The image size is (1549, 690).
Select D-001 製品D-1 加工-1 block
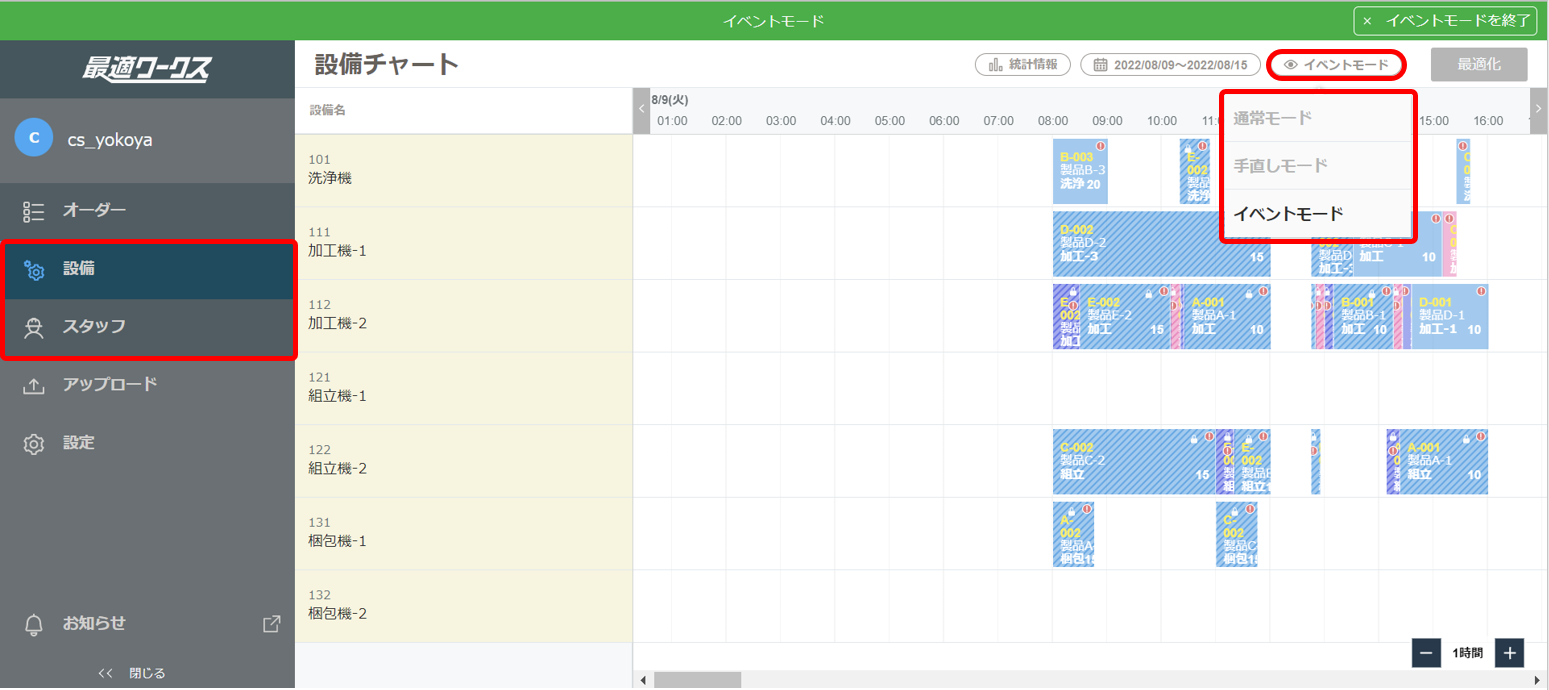[1449, 316]
